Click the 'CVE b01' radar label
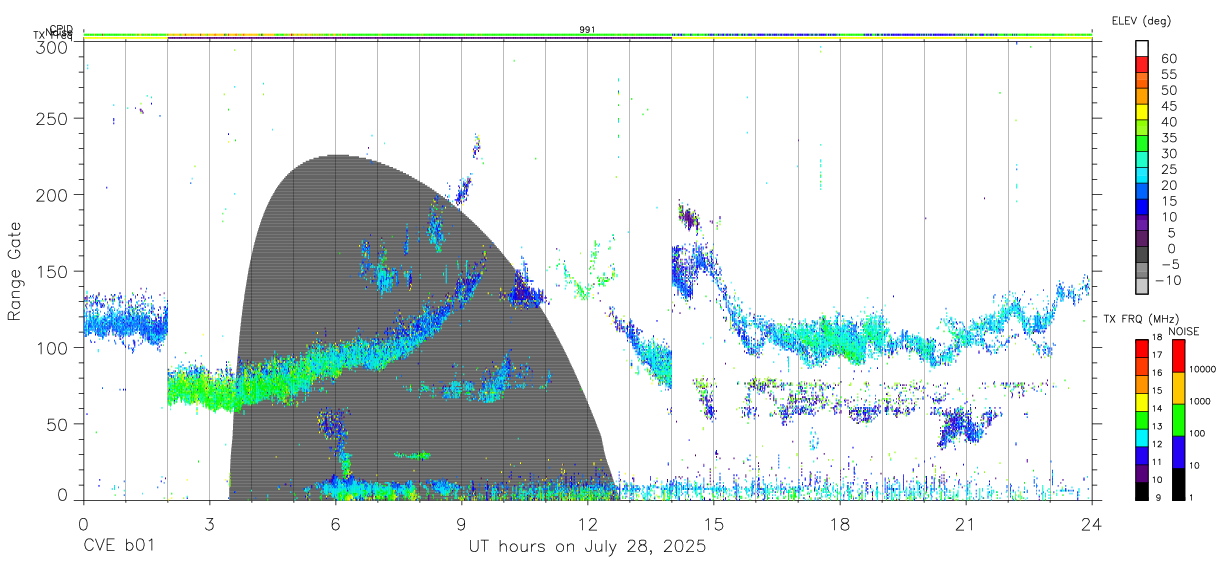This screenshot has width=1228, height=567. click(x=119, y=547)
